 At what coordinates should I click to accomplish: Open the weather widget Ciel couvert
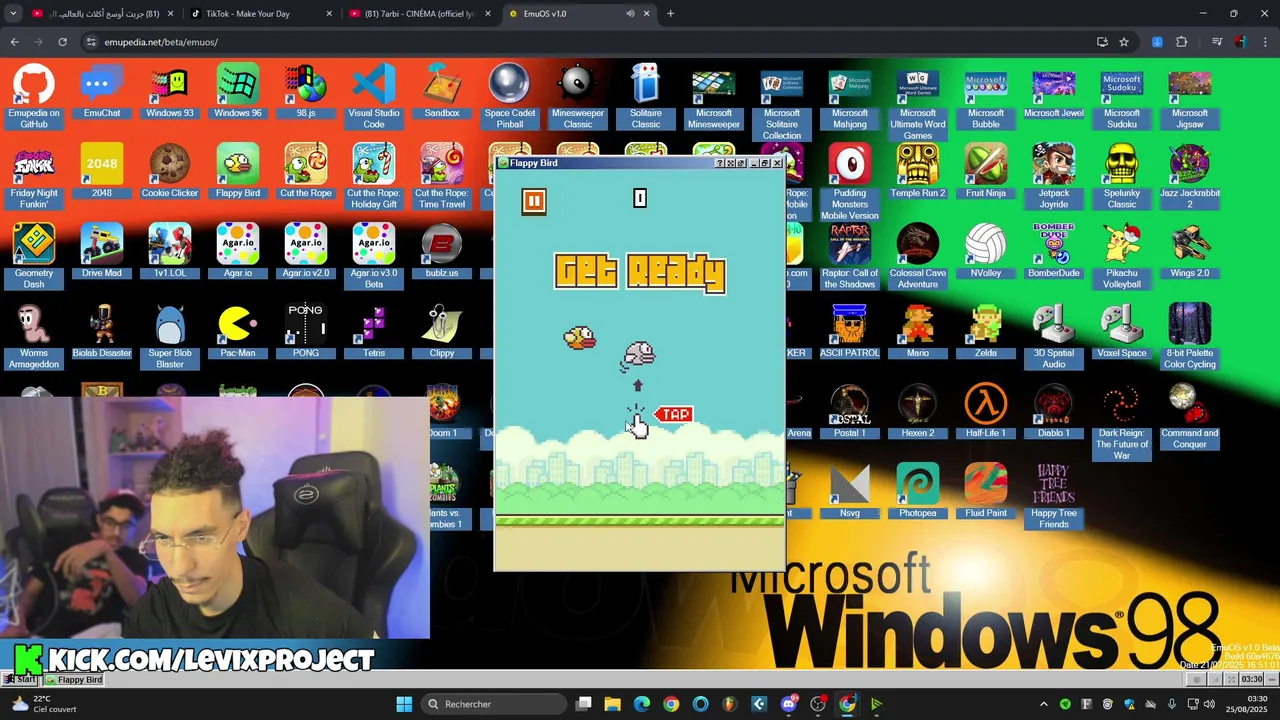(42, 704)
